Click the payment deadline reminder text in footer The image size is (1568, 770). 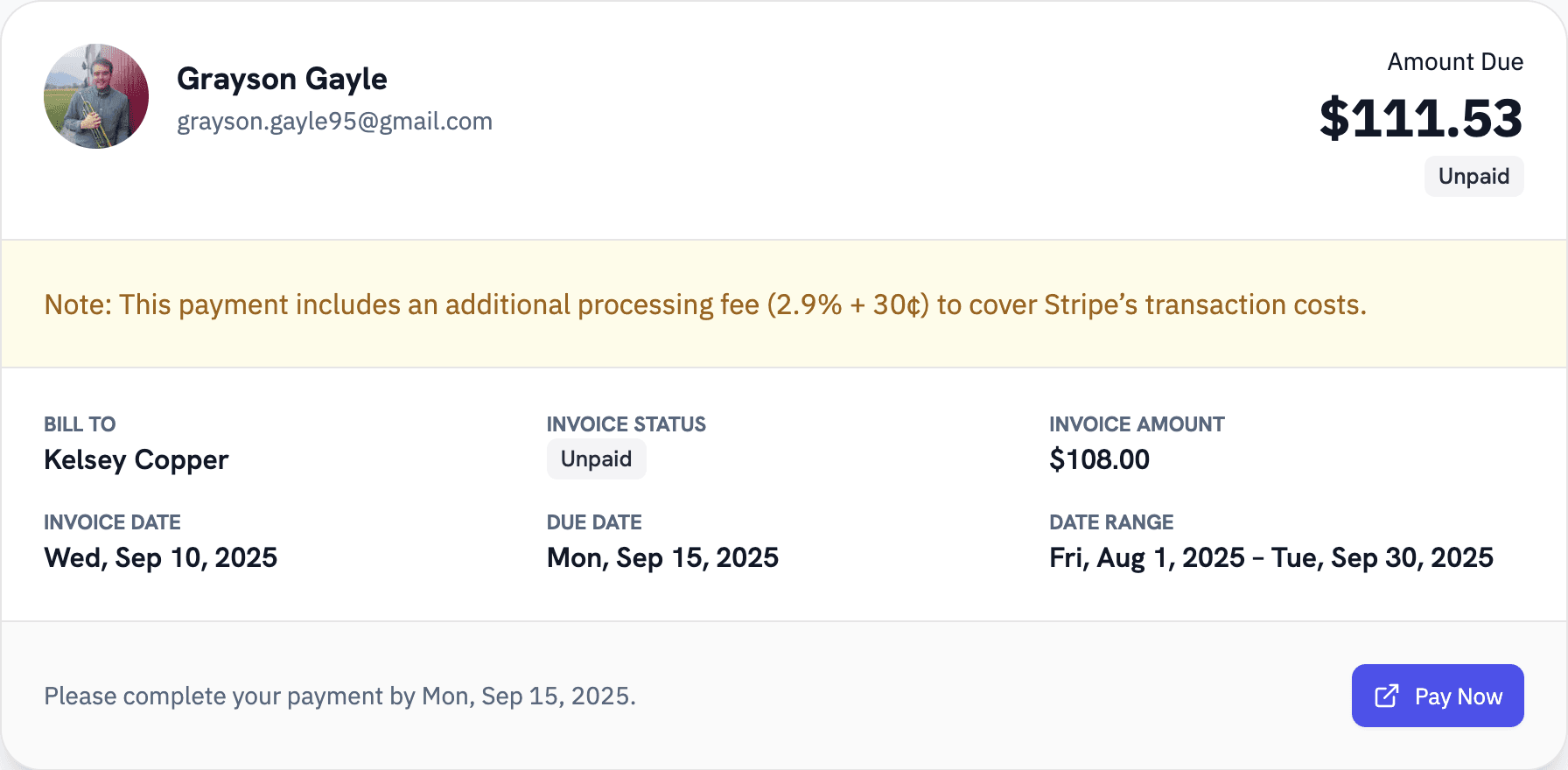tap(339, 696)
